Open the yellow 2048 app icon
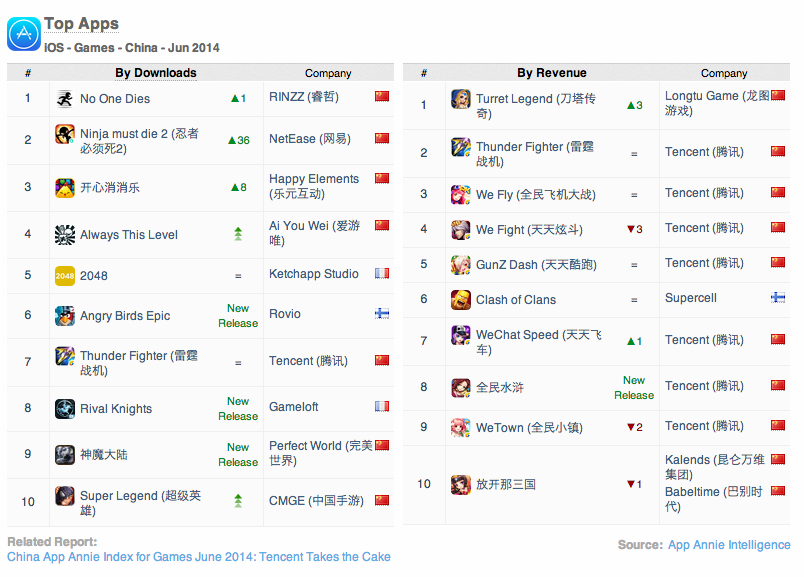The width and height of the screenshot is (804, 577). pos(65,275)
